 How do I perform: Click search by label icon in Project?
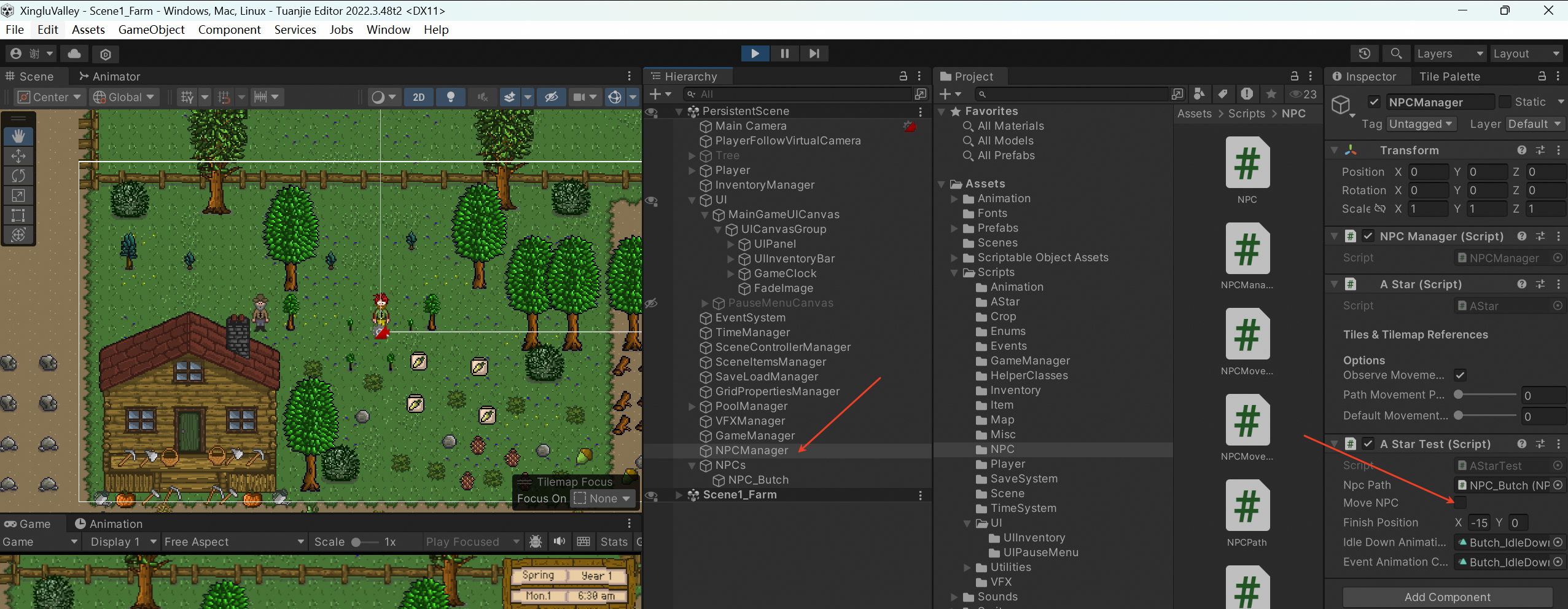pos(1223,94)
